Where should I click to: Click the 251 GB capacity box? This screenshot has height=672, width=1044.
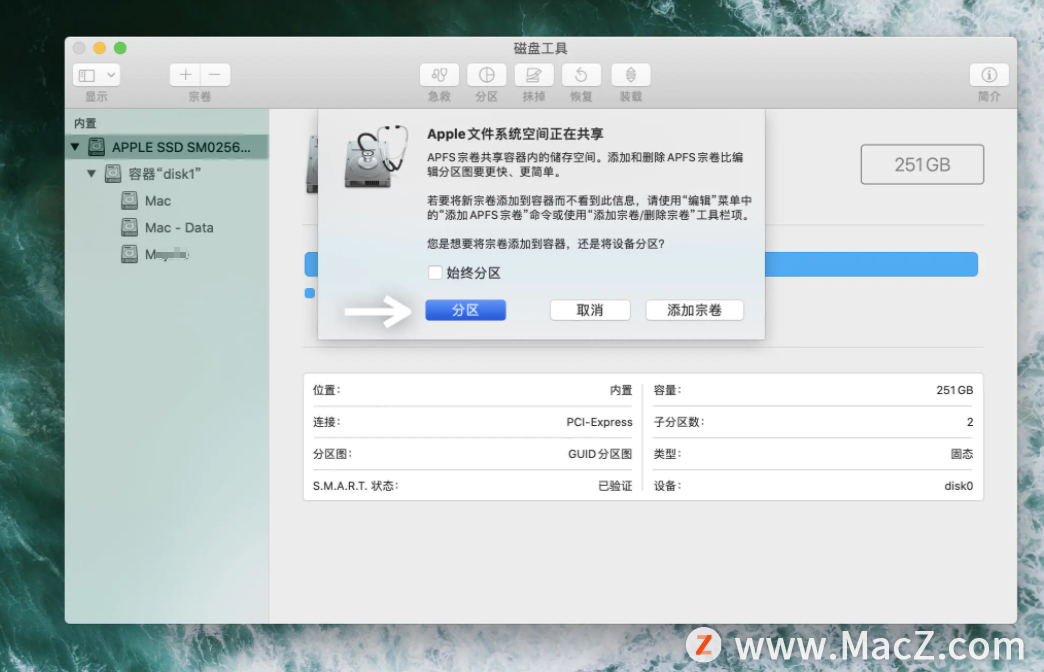922,165
